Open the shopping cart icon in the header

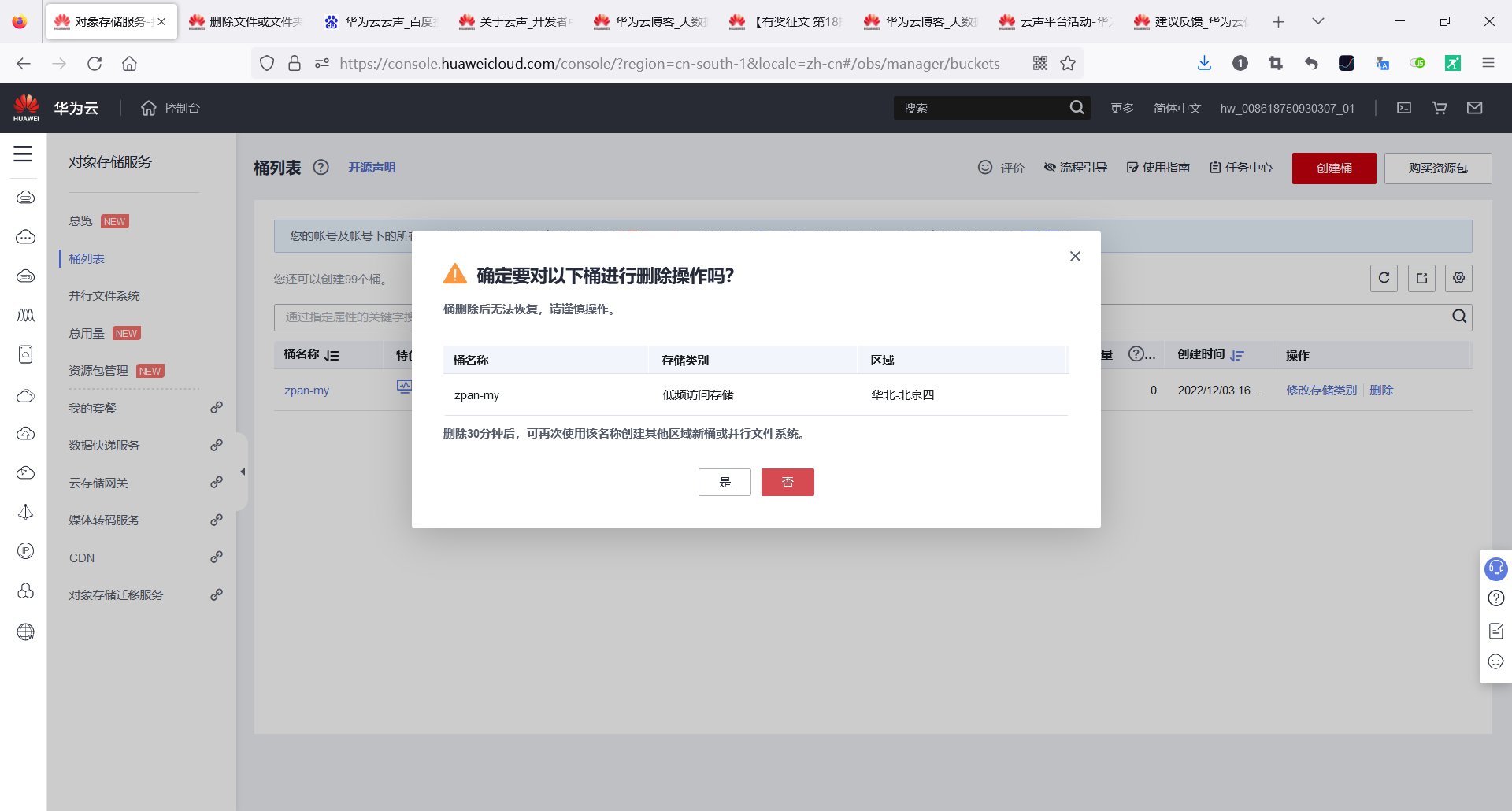1439,108
